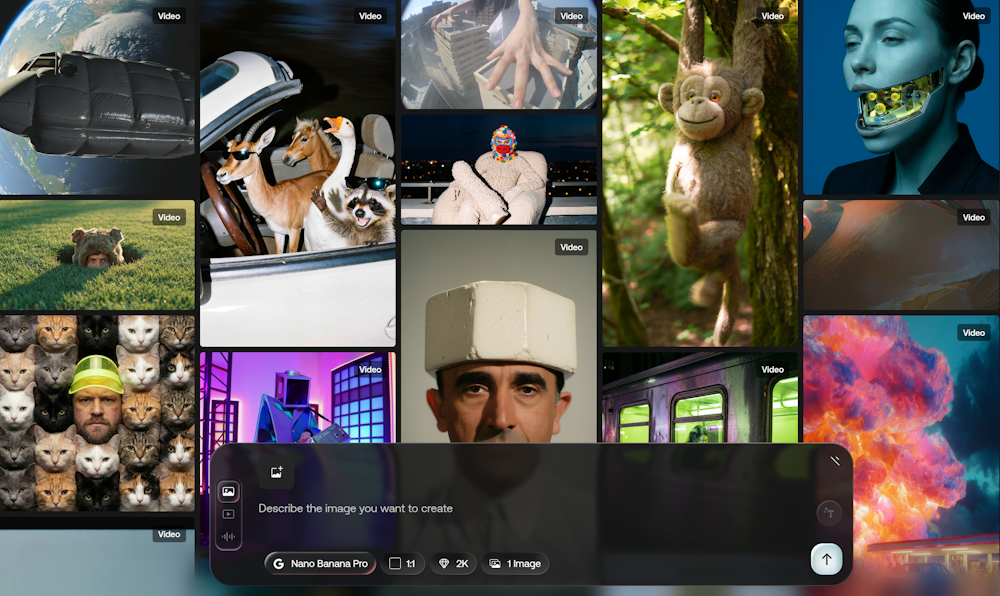Open the 2K resolution selector
The width and height of the screenshot is (1000, 596).
[x=453, y=564]
